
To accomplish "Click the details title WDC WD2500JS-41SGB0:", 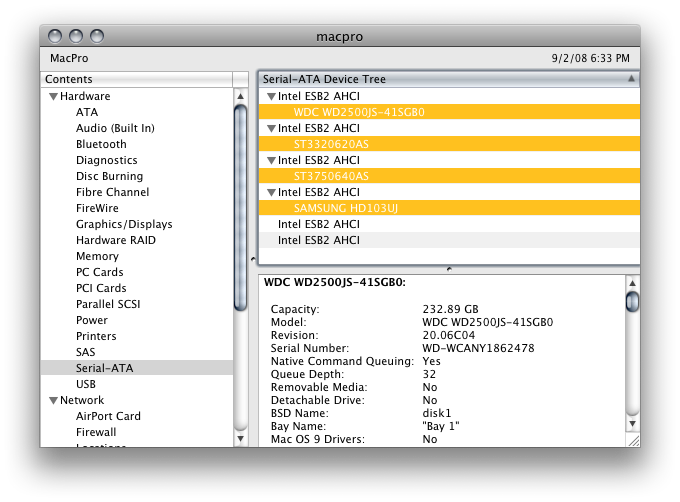I will tap(335, 283).
